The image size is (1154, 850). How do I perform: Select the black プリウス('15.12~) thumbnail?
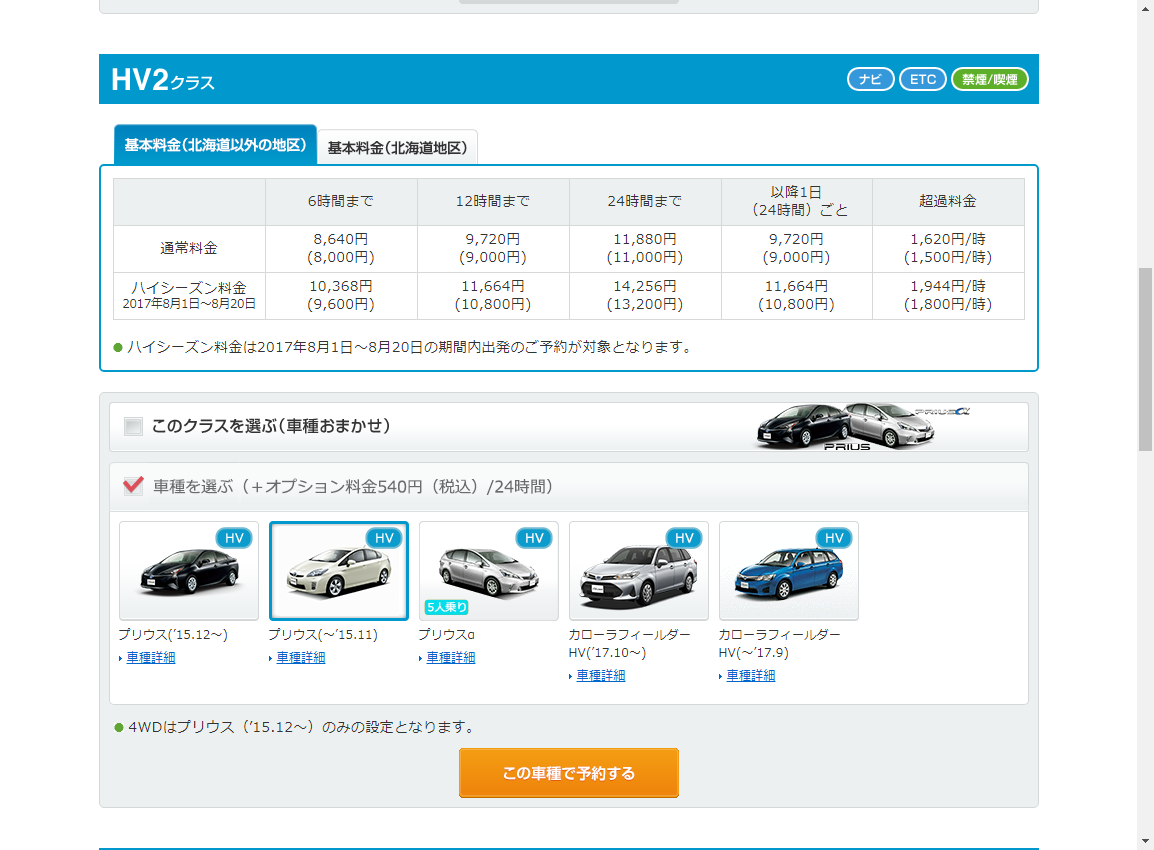189,571
